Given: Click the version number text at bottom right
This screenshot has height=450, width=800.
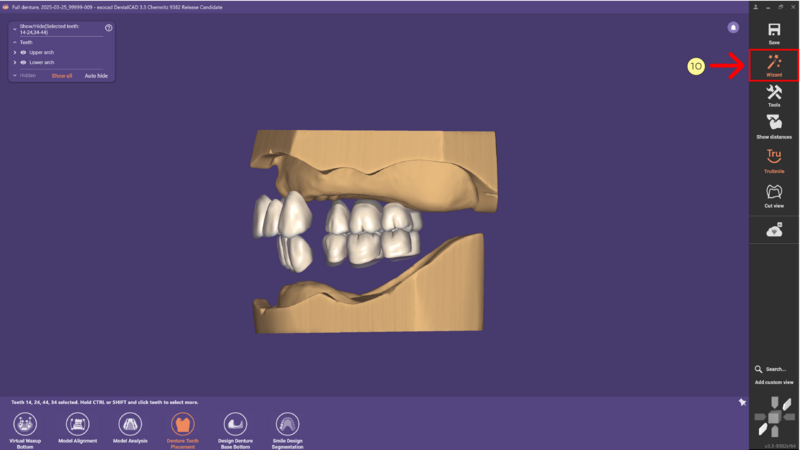Looking at the screenshot, I should [781, 446].
